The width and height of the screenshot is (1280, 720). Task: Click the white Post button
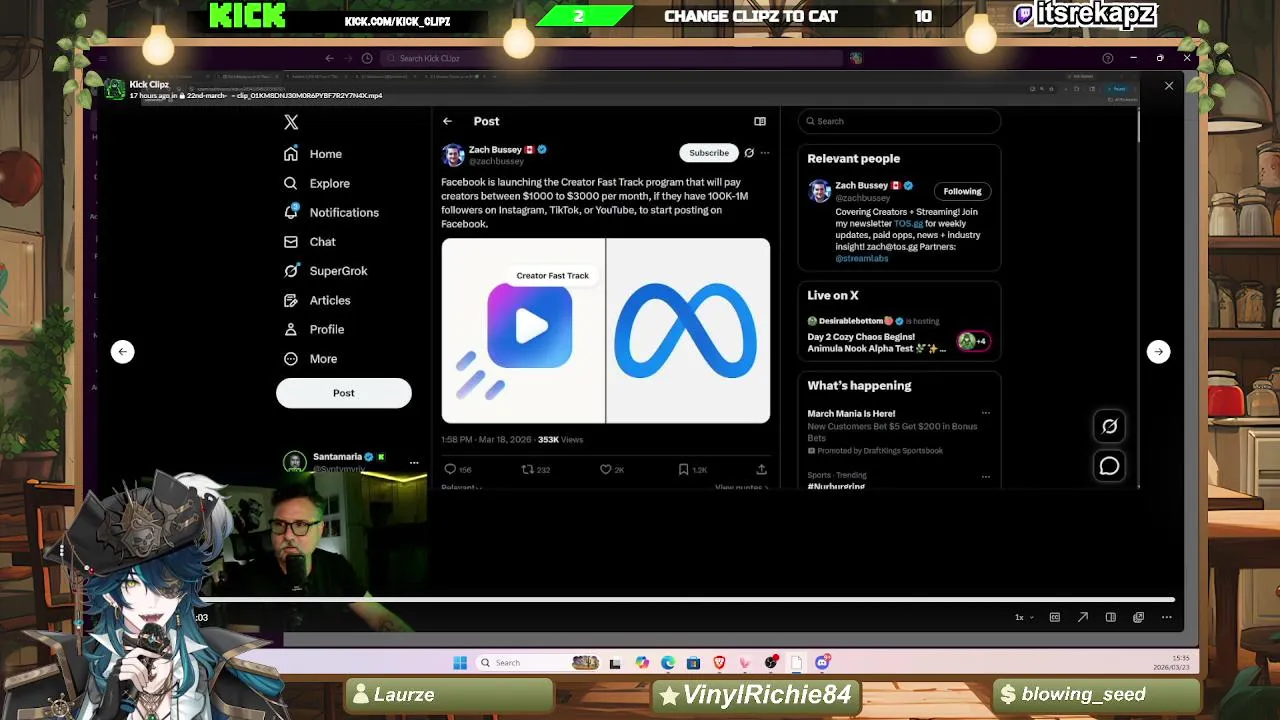coord(343,393)
